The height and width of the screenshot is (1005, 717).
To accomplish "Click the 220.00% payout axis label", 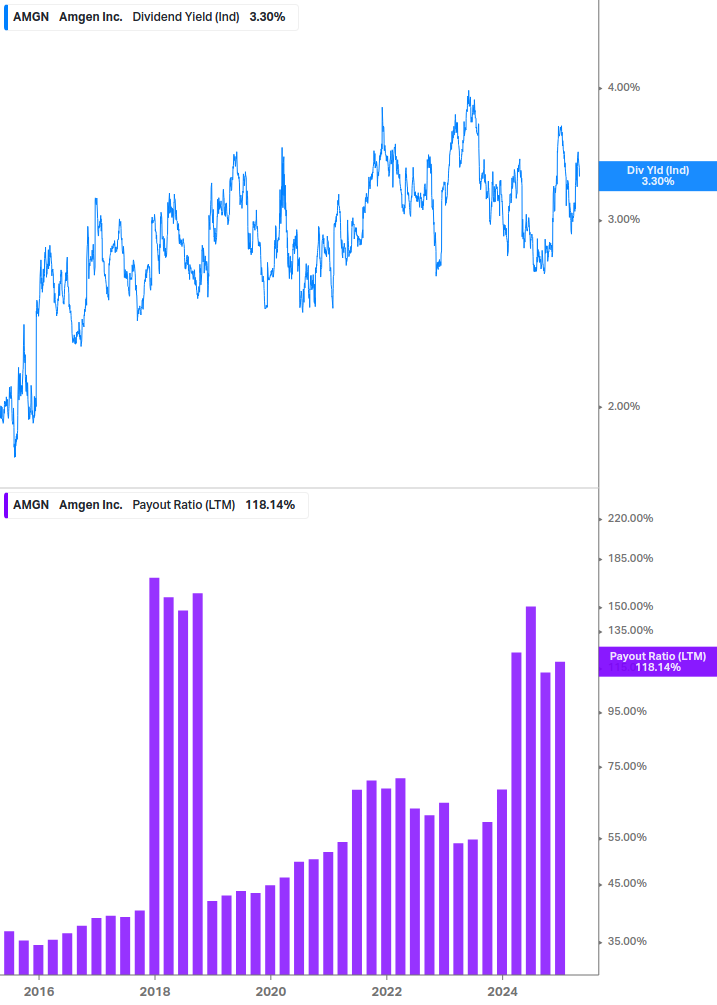I will [x=630, y=519].
